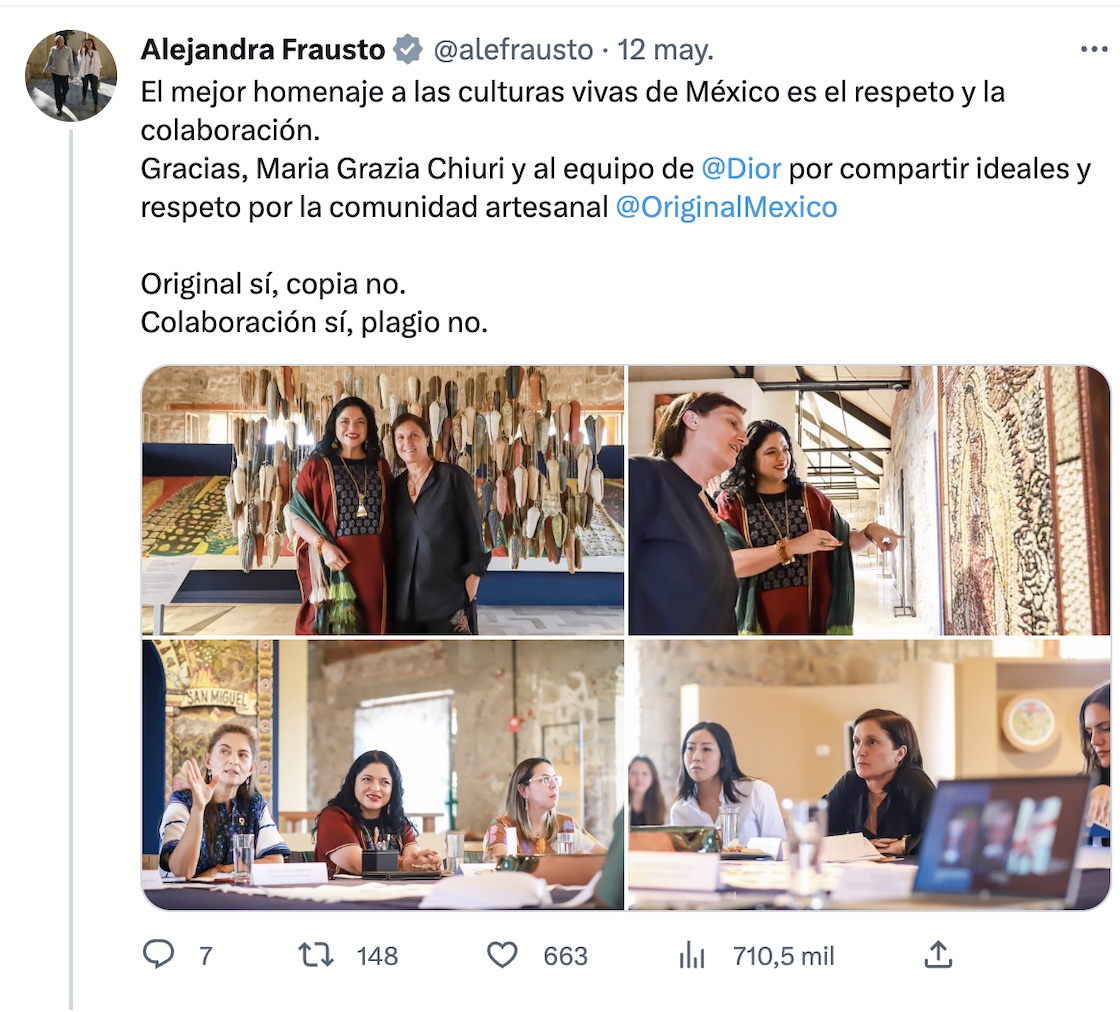Open the @Dior mention link

[x=741, y=168]
